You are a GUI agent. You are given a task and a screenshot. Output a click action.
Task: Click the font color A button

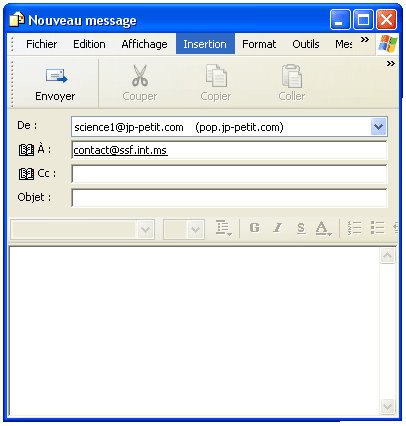323,229
